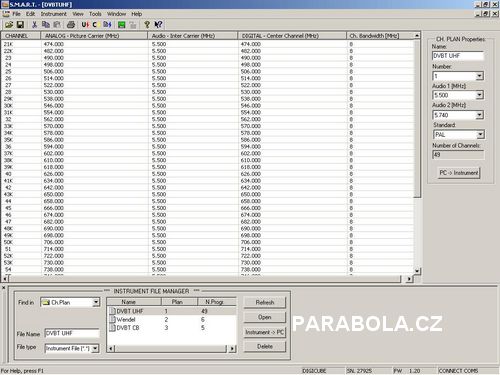Click the yellow question mark help icon

point(147,25)
